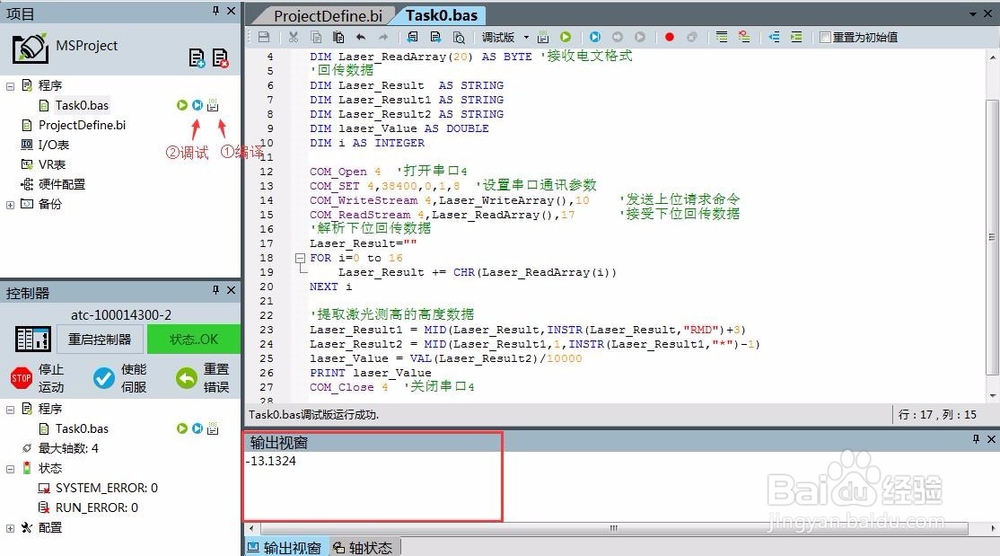Click the Save icon in editor toolbar

pyautogui.click(x=263, y=37)
